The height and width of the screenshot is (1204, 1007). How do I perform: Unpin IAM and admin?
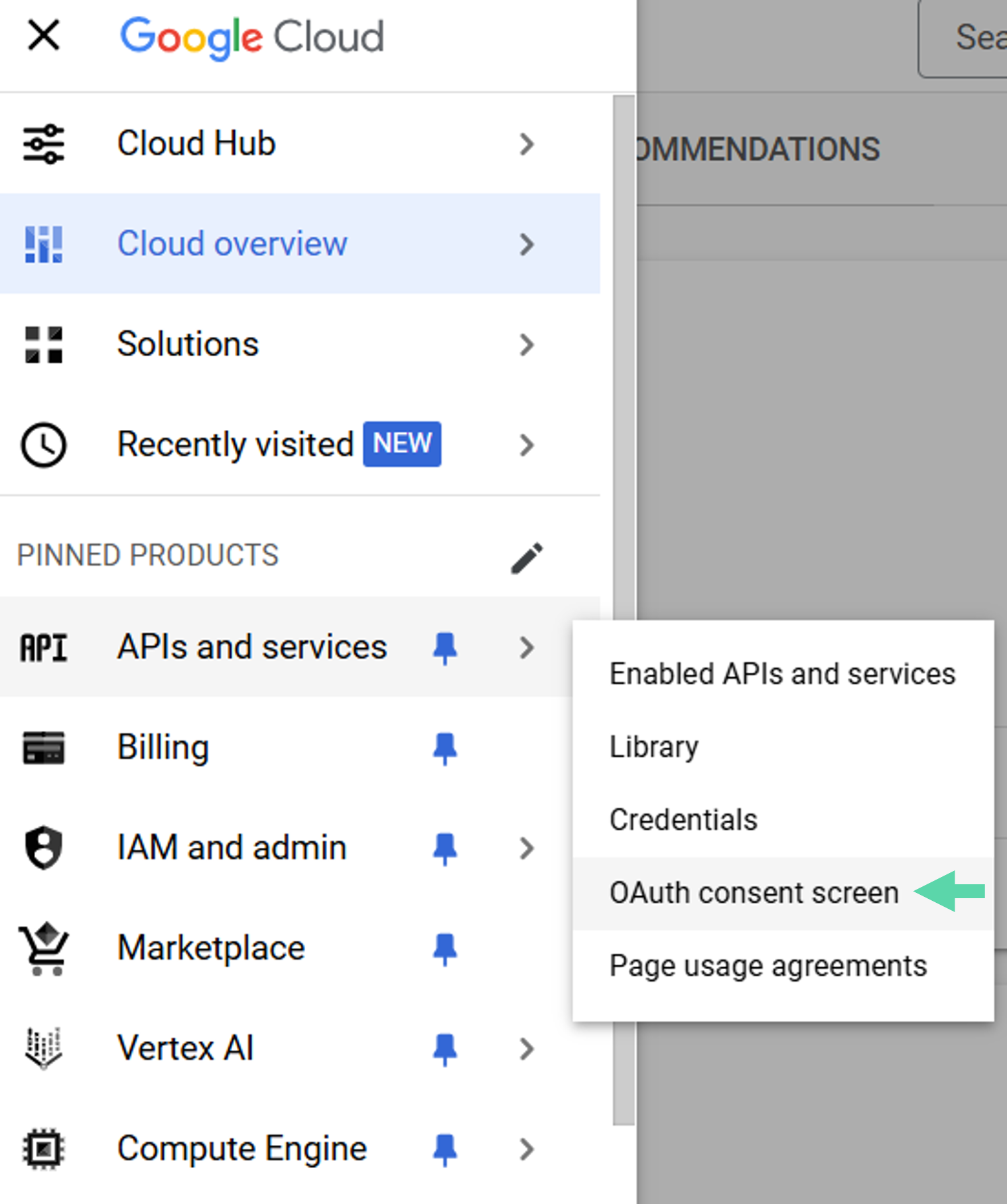[444, 849]
